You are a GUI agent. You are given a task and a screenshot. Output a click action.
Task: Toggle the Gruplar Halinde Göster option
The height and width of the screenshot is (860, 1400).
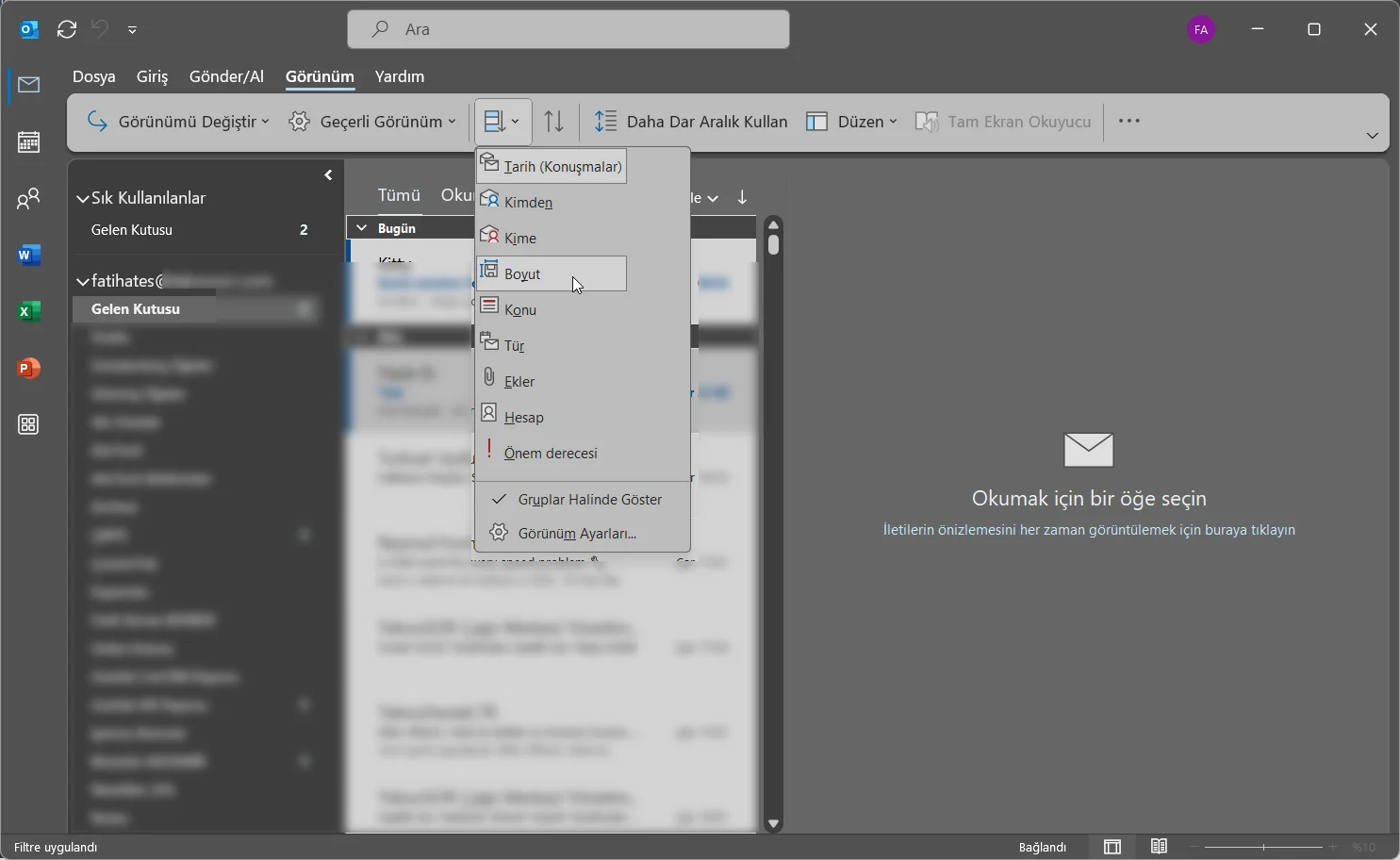click(583, 500)
